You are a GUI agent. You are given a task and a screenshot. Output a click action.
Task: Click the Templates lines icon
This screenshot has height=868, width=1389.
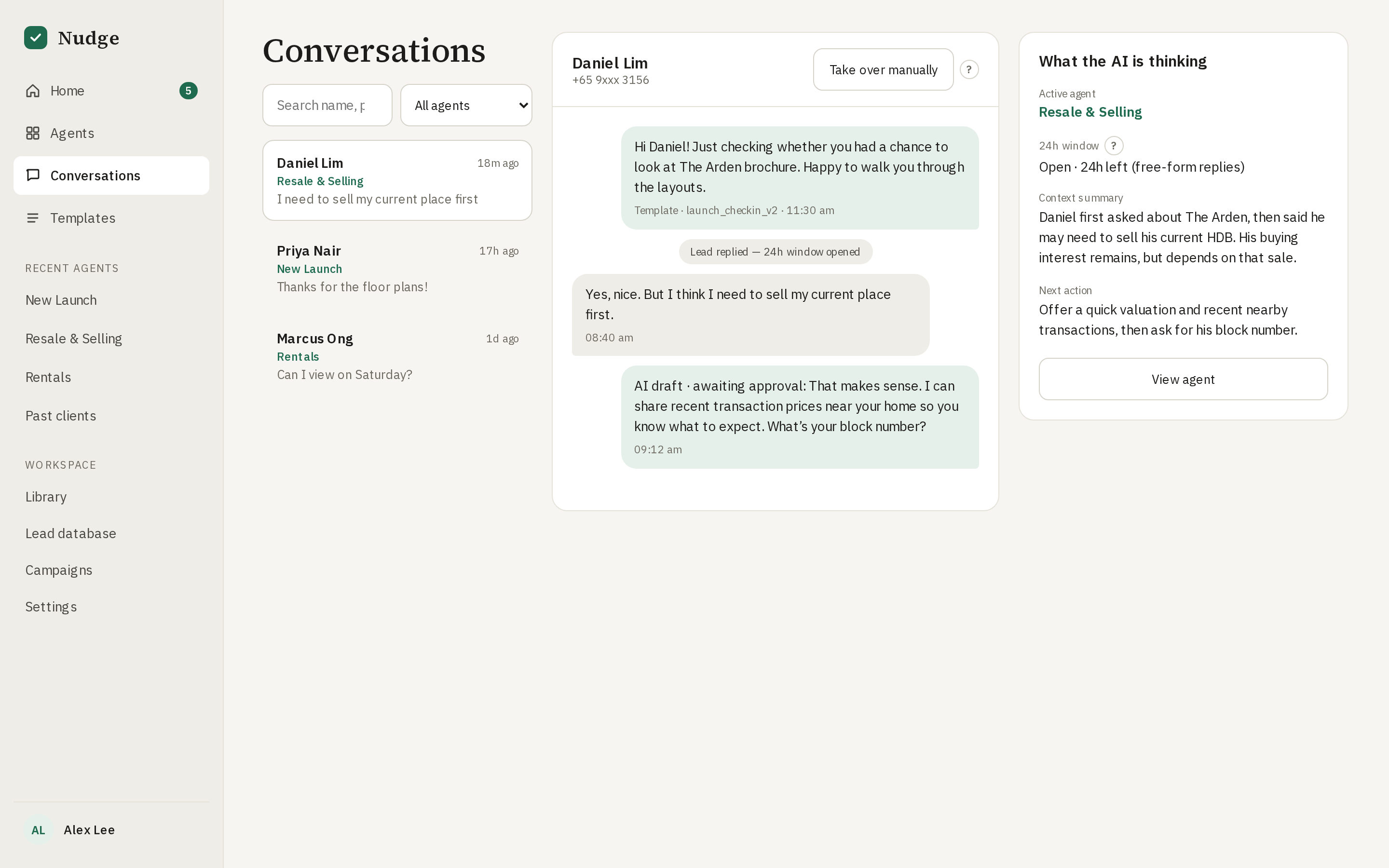(33, 218)
